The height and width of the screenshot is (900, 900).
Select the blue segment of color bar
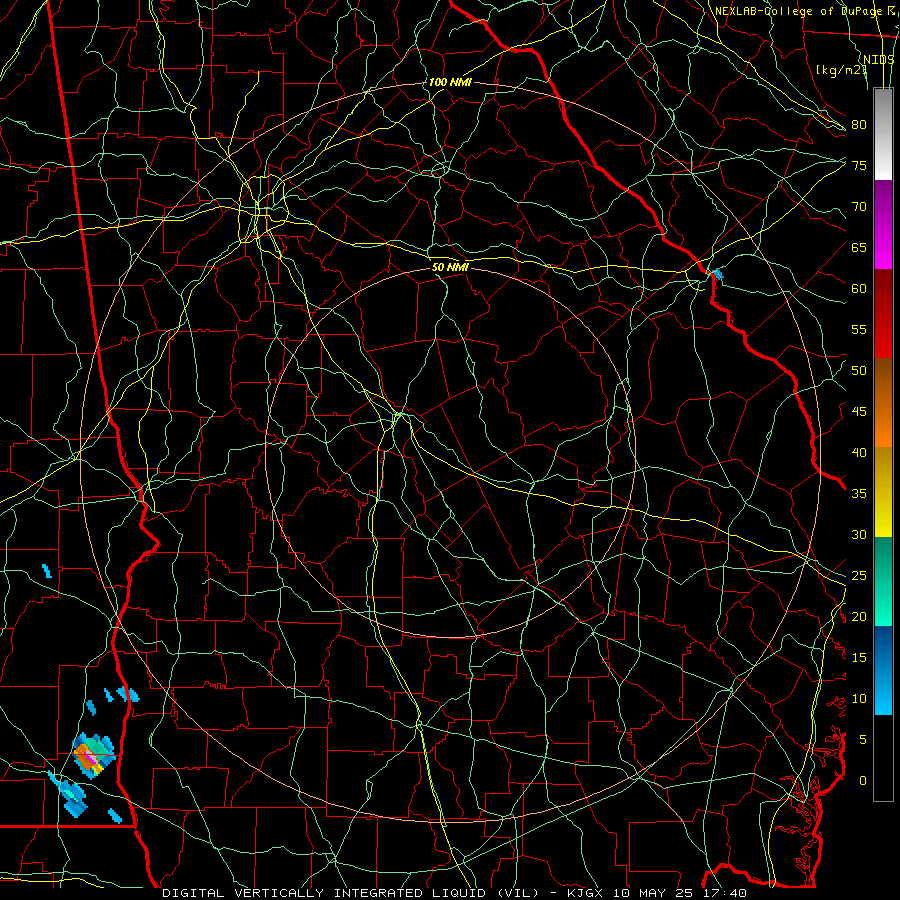pos(883,670)
